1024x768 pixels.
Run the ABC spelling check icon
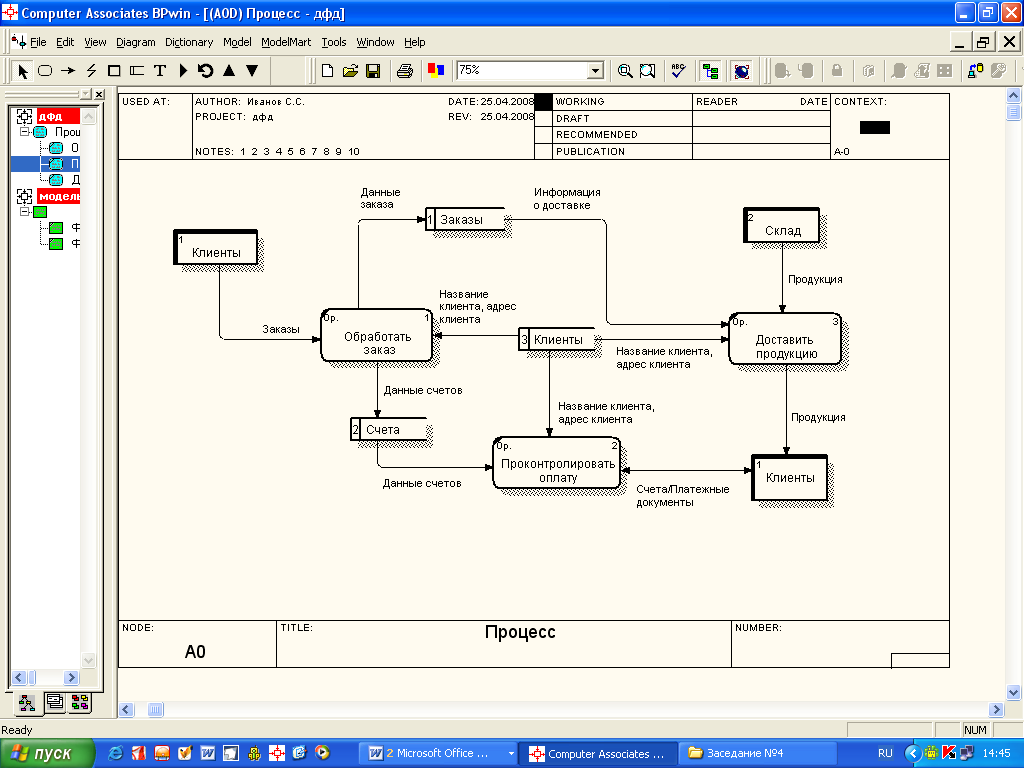coord(679,71)
